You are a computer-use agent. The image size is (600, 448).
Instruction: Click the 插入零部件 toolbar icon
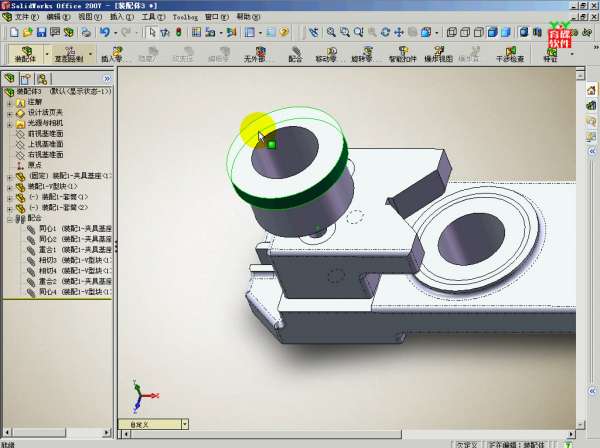pos(115,54)
